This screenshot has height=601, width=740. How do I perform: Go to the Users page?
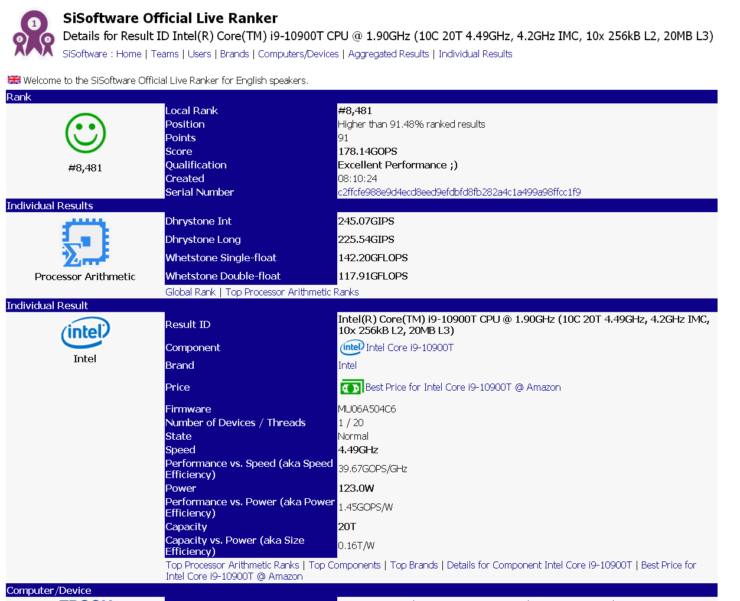point(199,54)
